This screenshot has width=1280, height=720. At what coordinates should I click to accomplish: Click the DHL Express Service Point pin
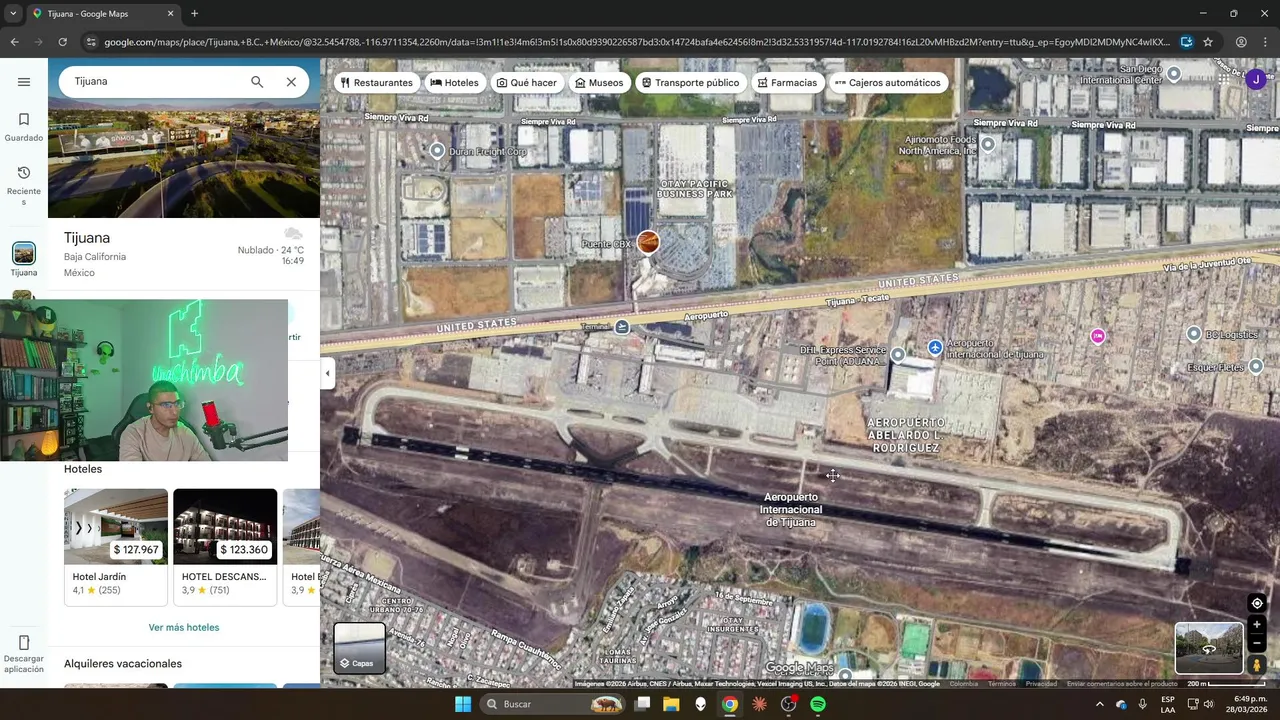pos(898,354)
